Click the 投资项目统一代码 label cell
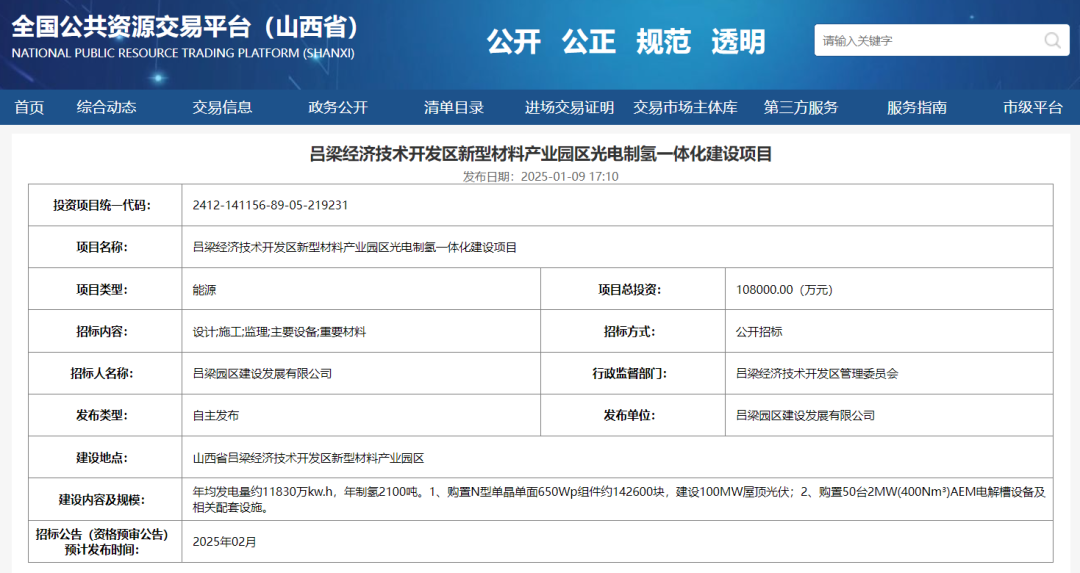 pos(105,205)
